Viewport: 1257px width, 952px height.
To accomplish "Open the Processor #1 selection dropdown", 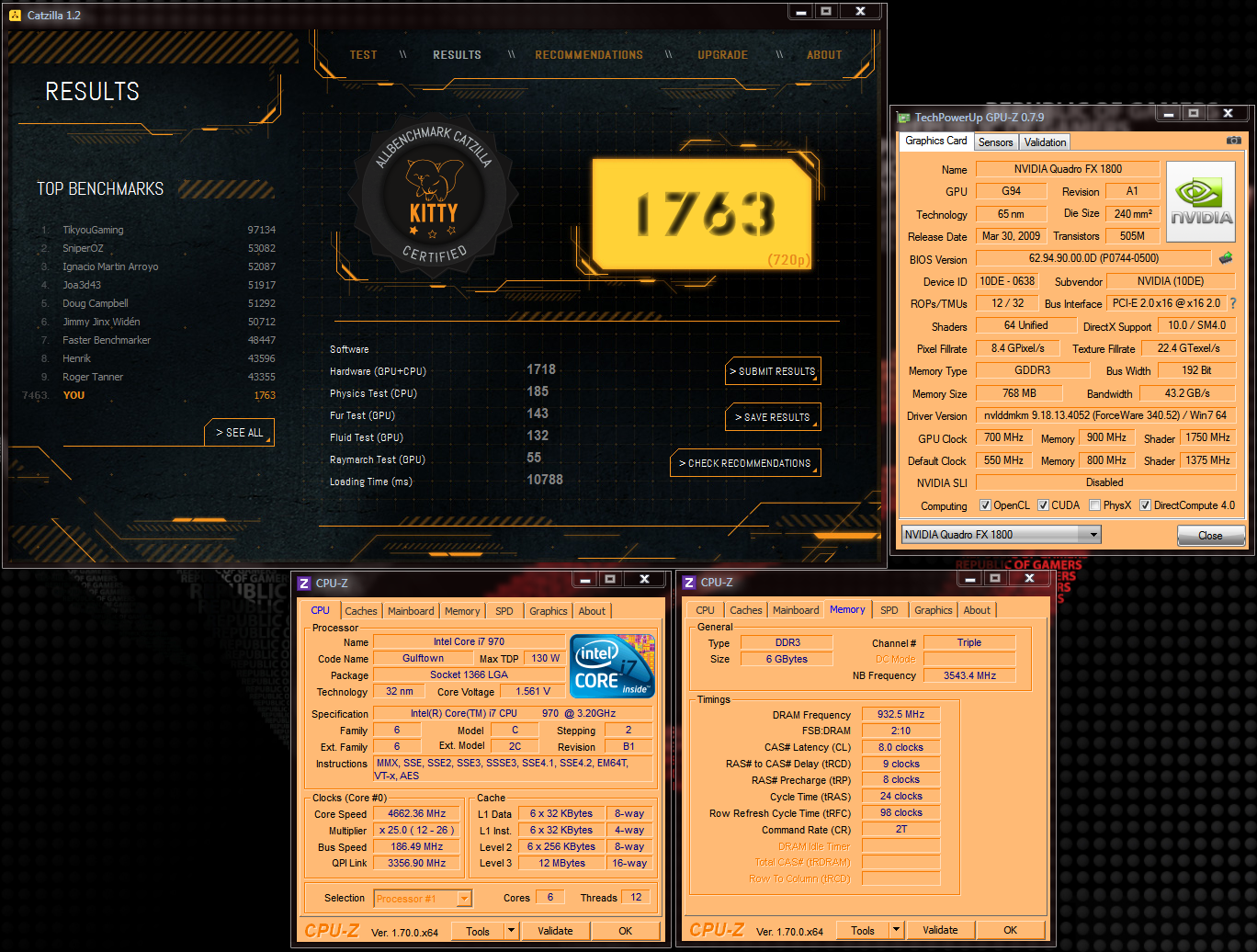I will pos(423,899).
